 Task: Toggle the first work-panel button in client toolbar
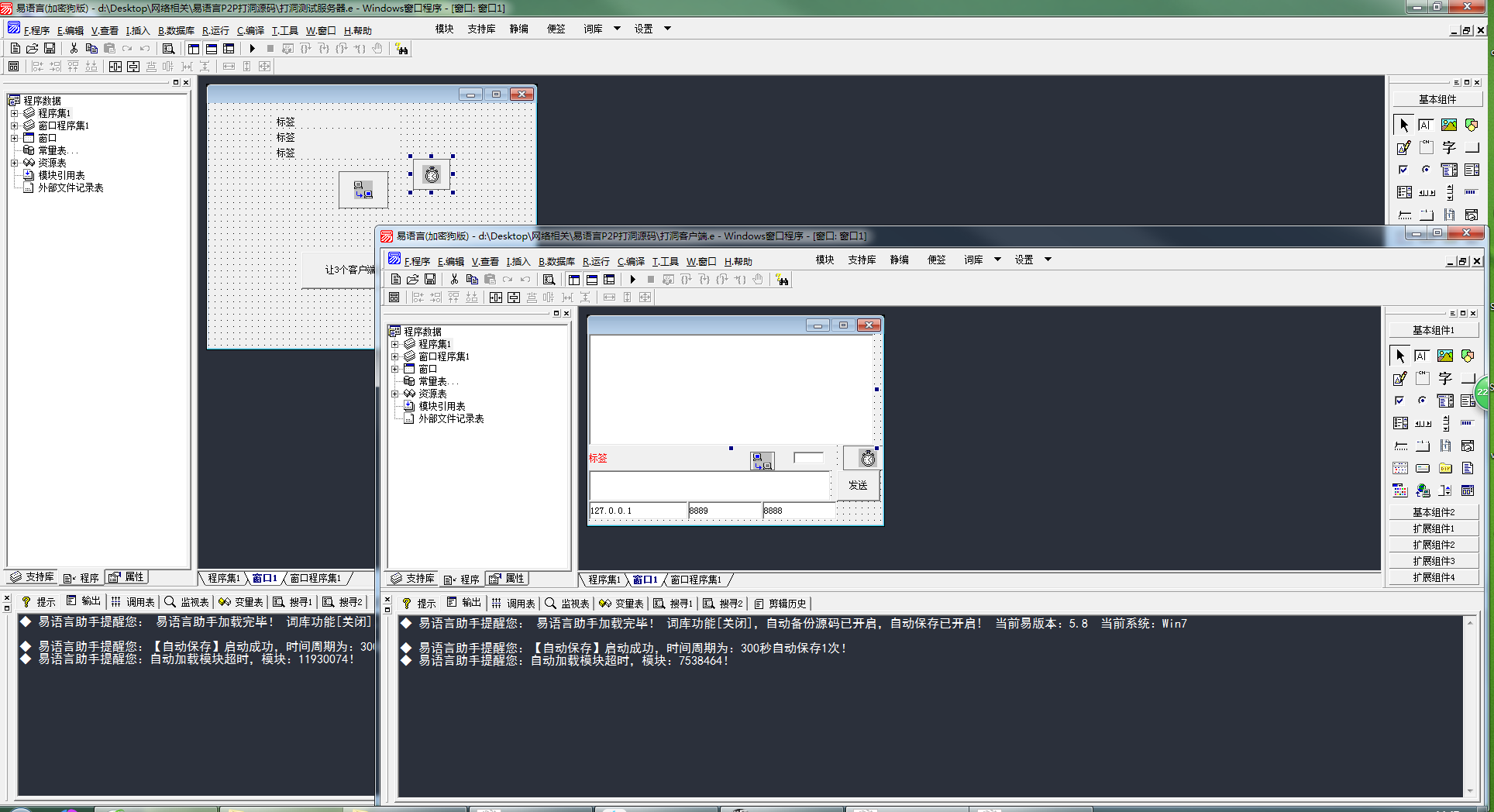[574, 280]
